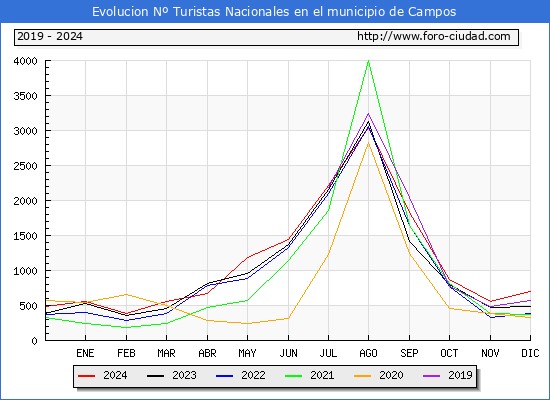Click the black 2023 legend swatch
Image resolution: width=550 pixels, height=400 pixels.
[x=155, y=376]
